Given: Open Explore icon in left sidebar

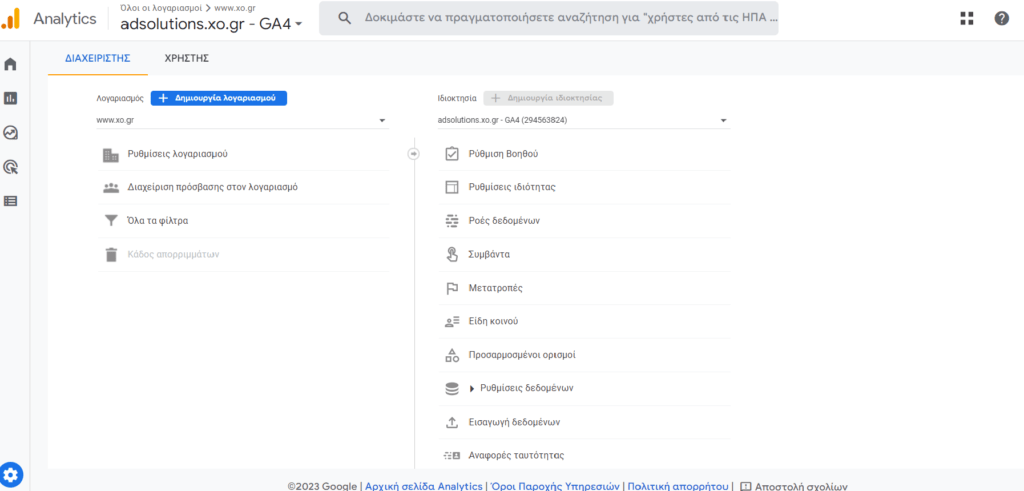Looking at the screenshot, I should 10,133.
